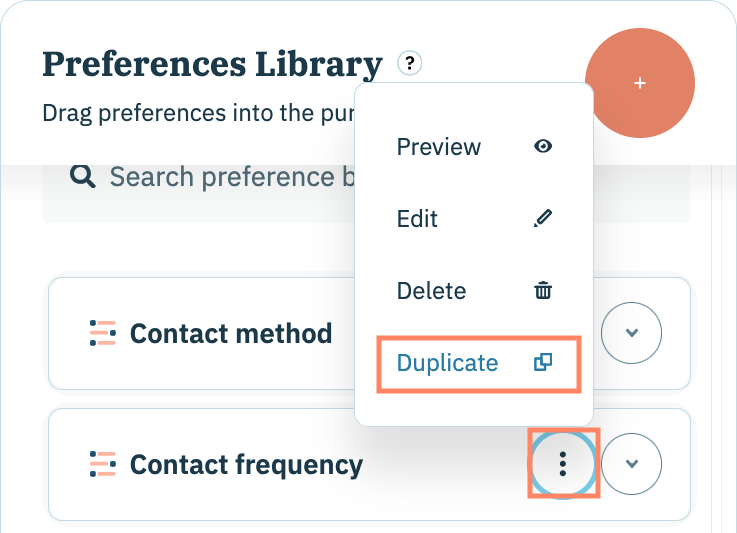This screenshot has width=737, height=533.
Task: Click the Delete trash can icon
Action: click(543, 291)
